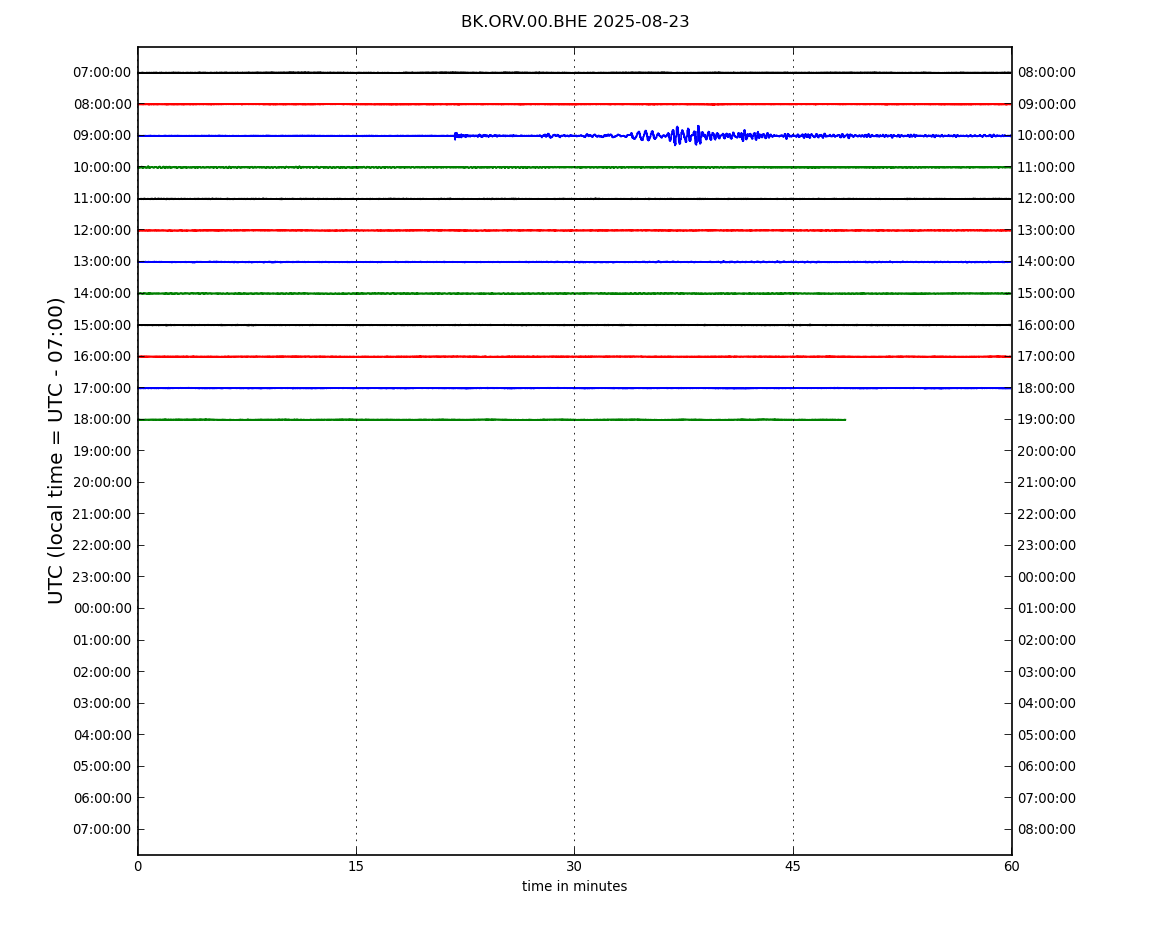Image resolution: width=1150 pixels, height=950 pixels.
Task: Click the right-axis 03:00:00 label
Action: coord(1047,672)
